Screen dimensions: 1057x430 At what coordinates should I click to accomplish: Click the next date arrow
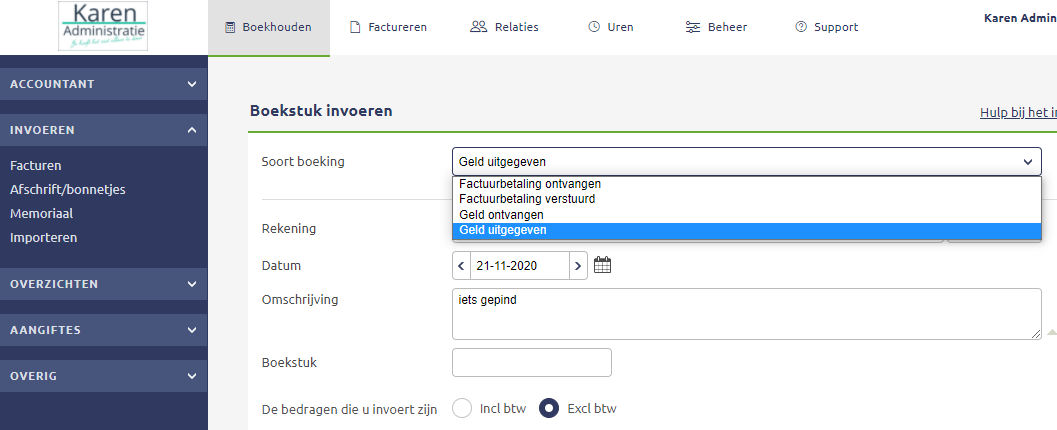click(x=578, y=265)
